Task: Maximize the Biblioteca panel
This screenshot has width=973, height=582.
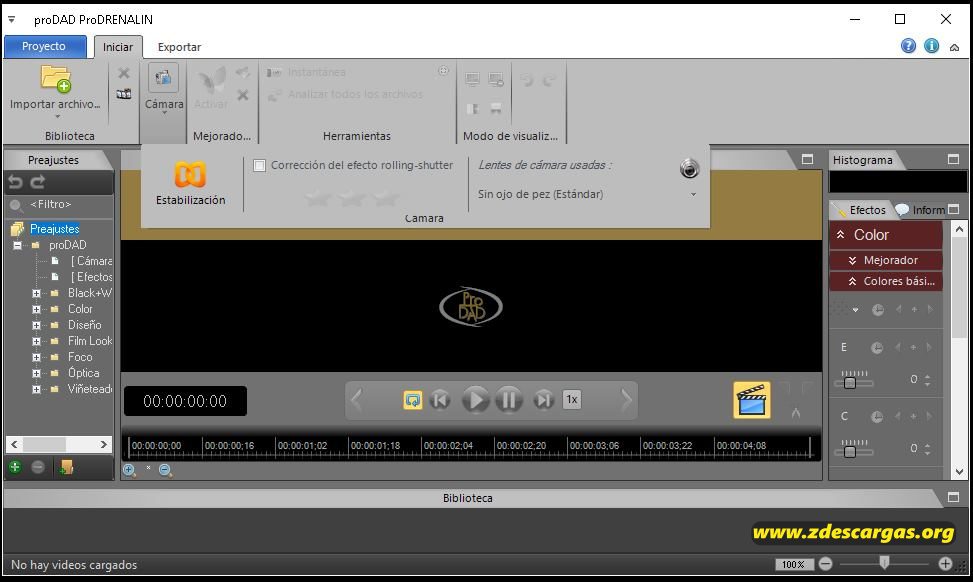Action: pyautogui.click(x=954, y=497)
